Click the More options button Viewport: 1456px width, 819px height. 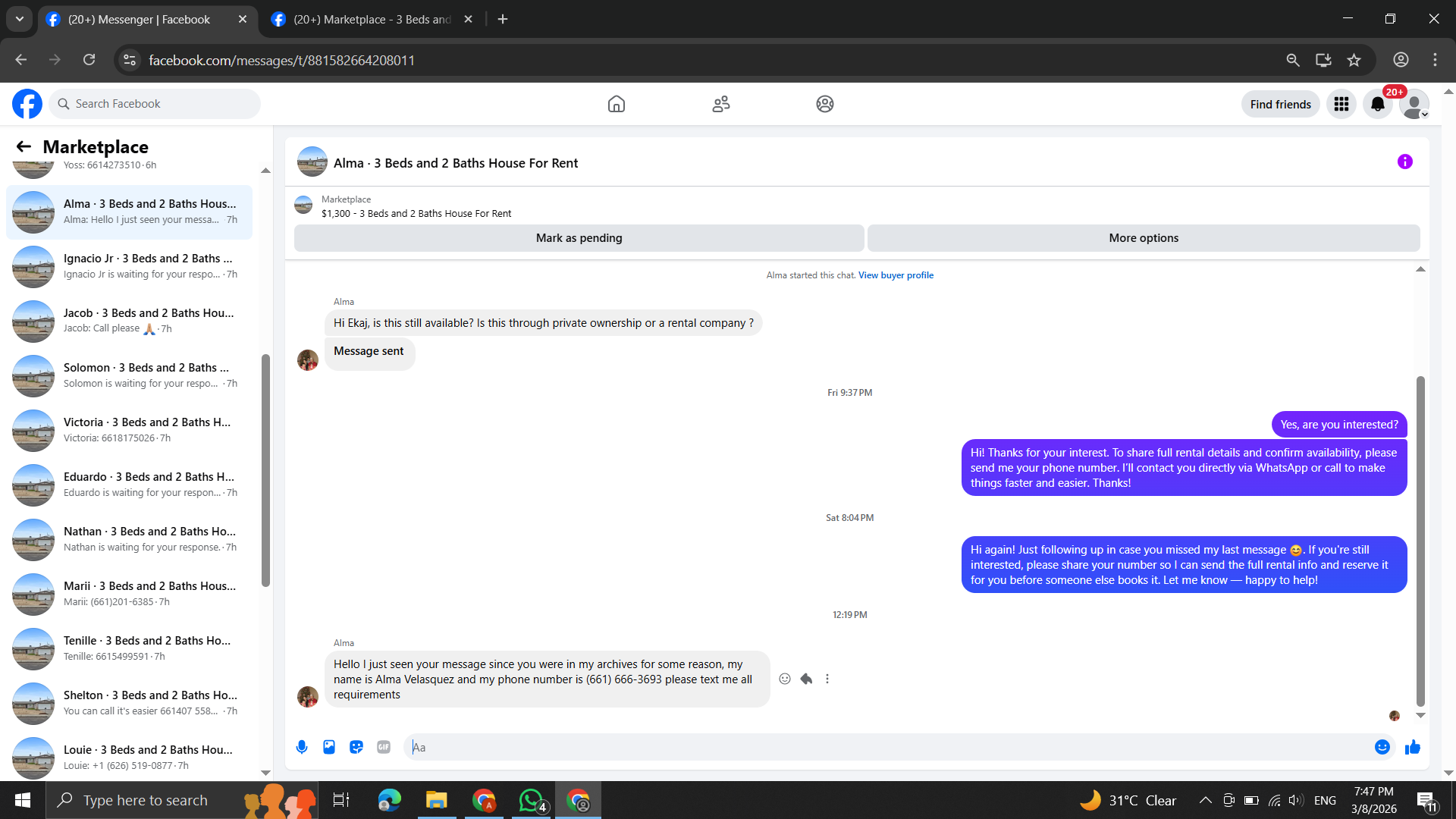(1143, 238)
